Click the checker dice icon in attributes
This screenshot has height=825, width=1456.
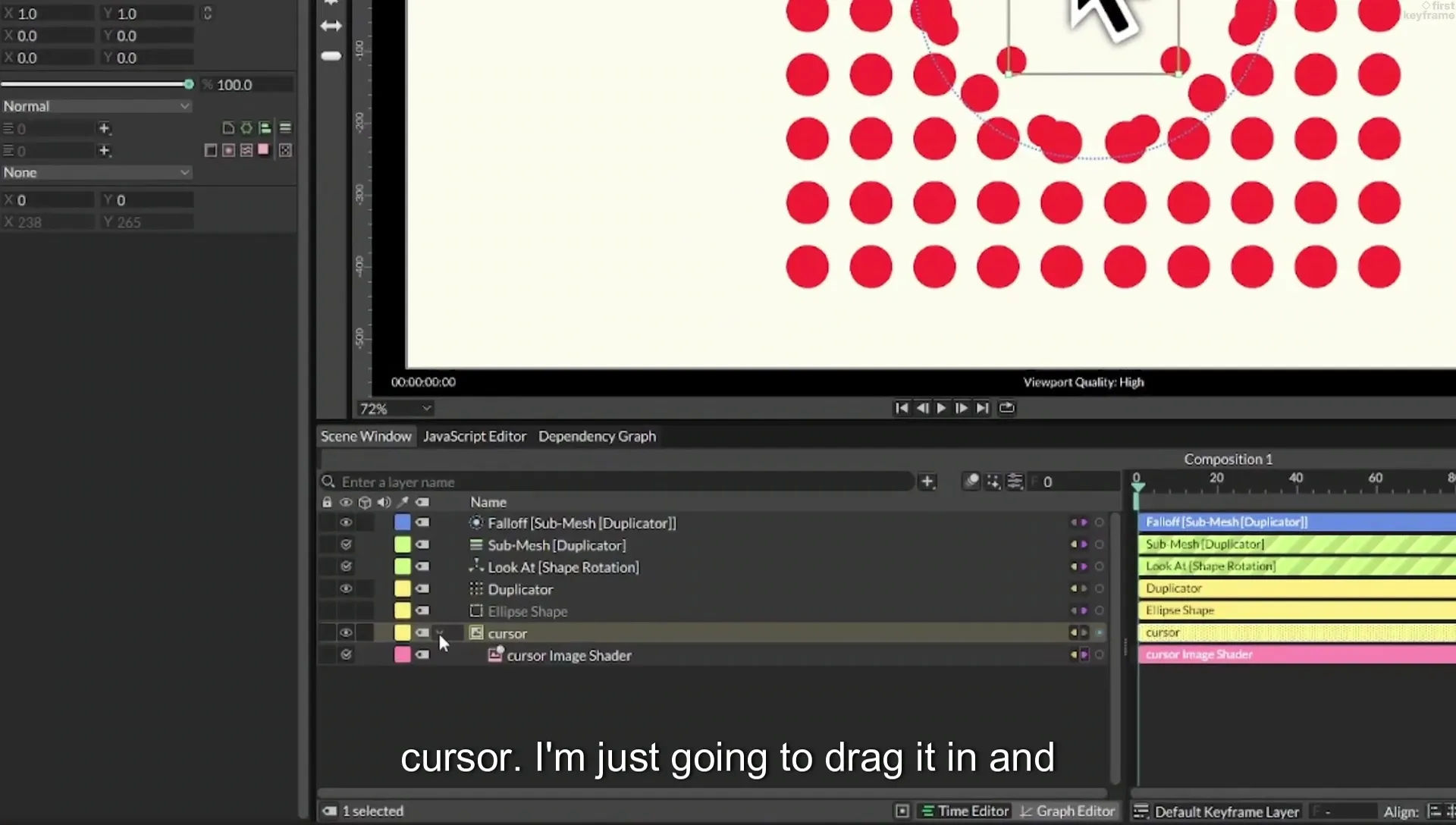pyautogui.click(x=285, y=150)
